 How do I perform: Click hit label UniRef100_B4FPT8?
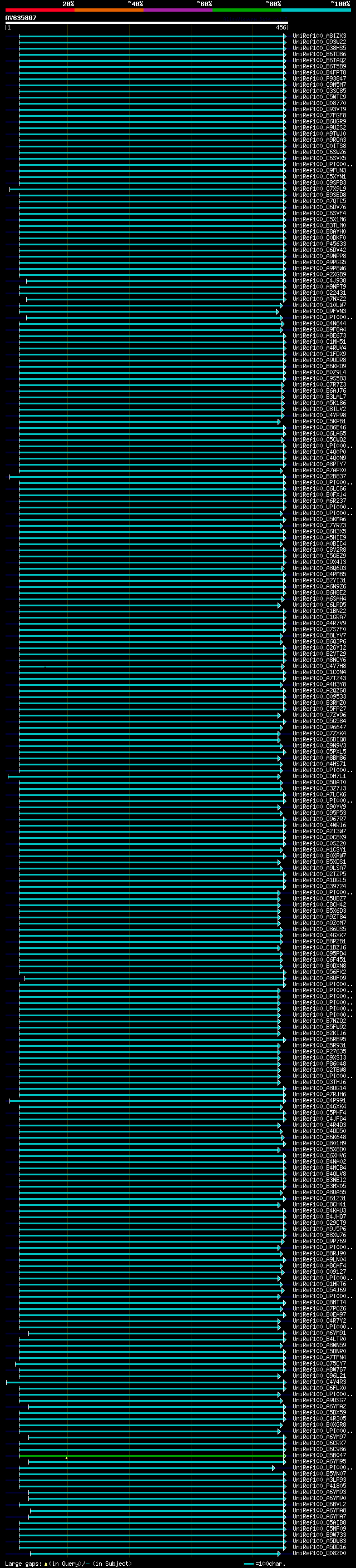319,72
